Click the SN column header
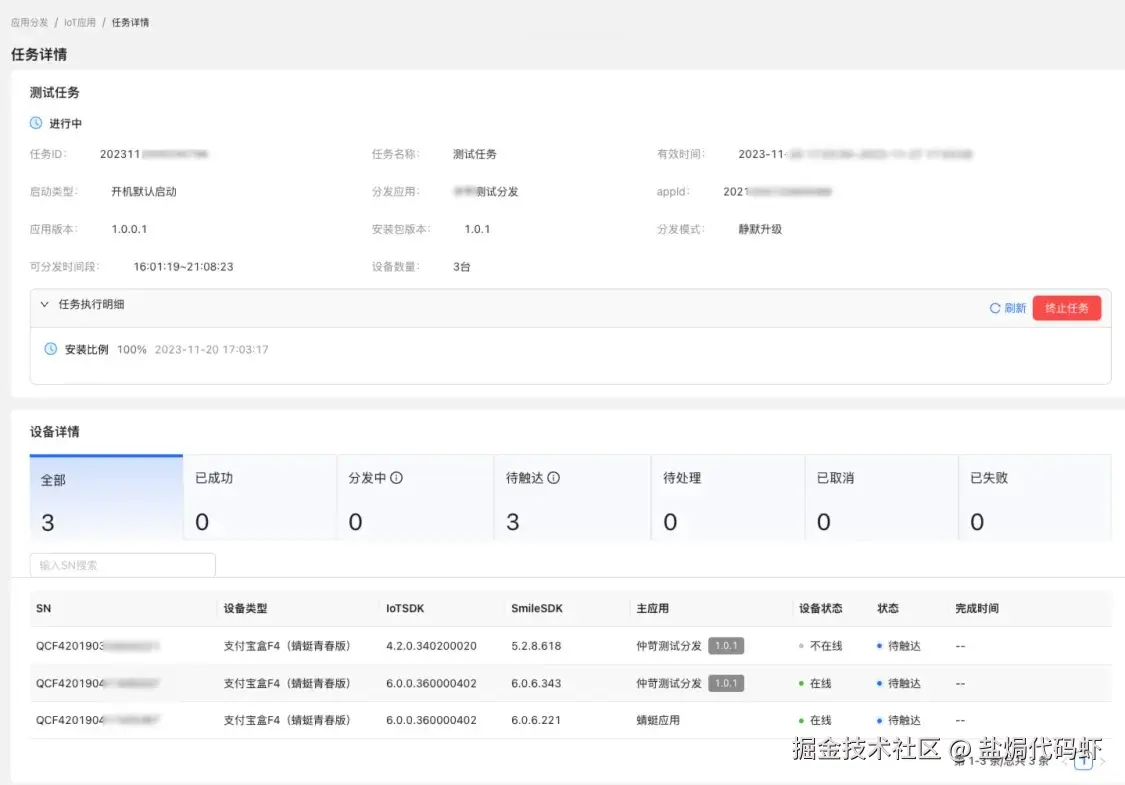The image size is (1125, 785). point(44,608)
